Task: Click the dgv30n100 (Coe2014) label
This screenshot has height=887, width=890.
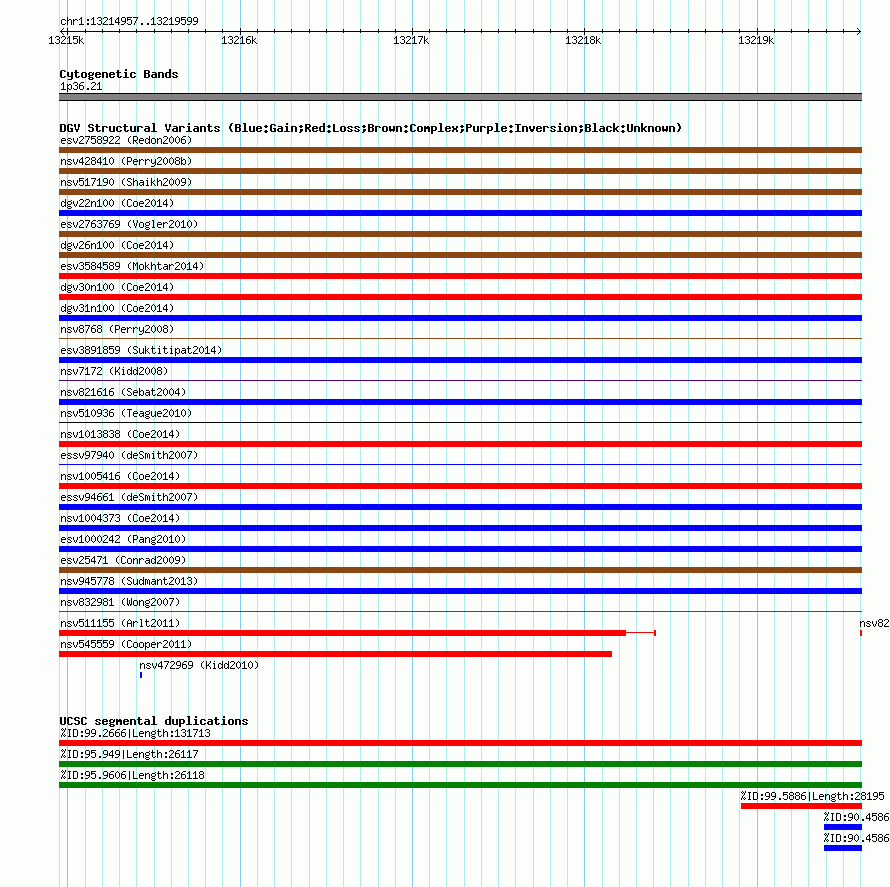Action: (117, 287)
